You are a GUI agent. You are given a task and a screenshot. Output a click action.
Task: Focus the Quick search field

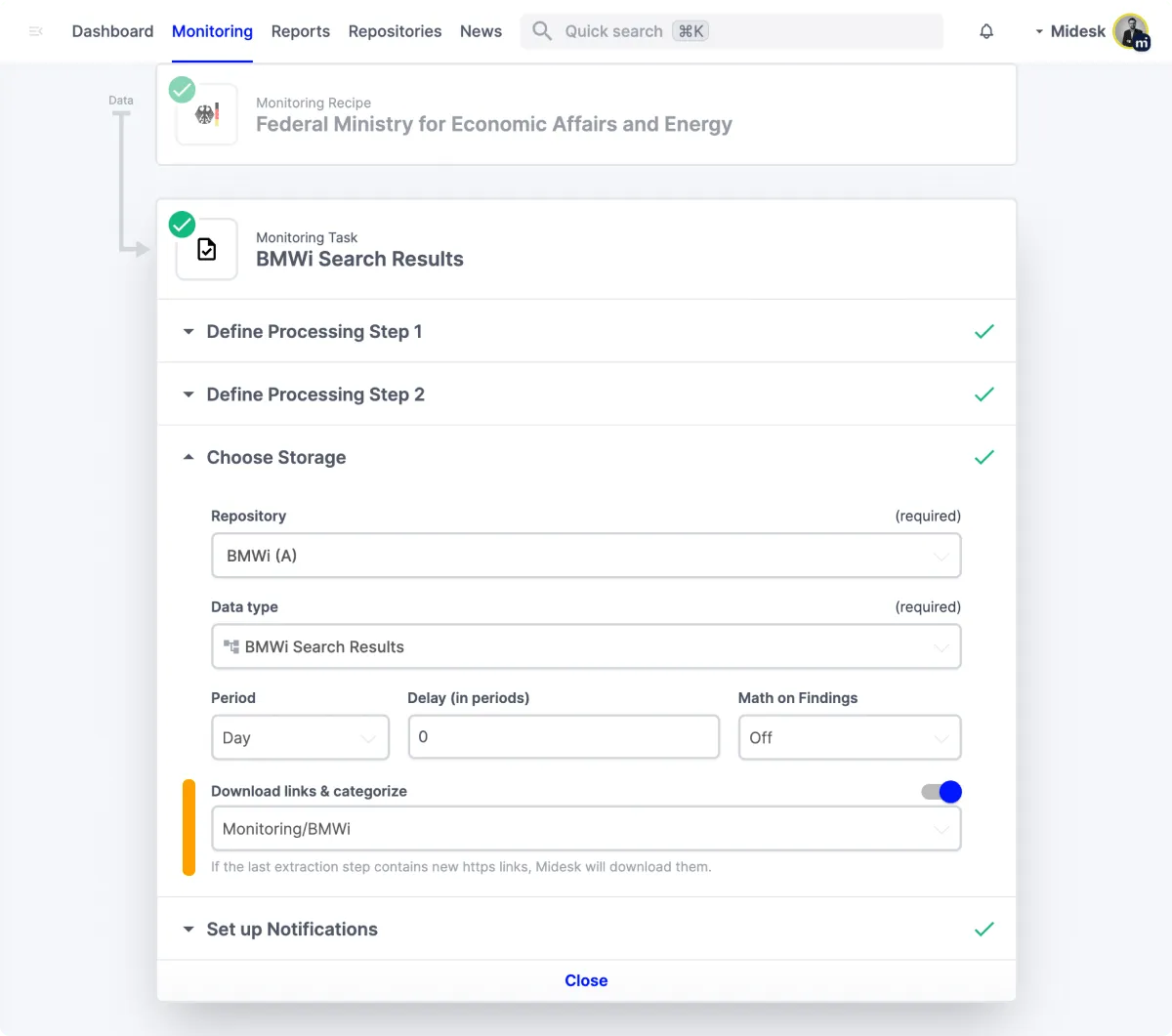(x=732, y=31)
